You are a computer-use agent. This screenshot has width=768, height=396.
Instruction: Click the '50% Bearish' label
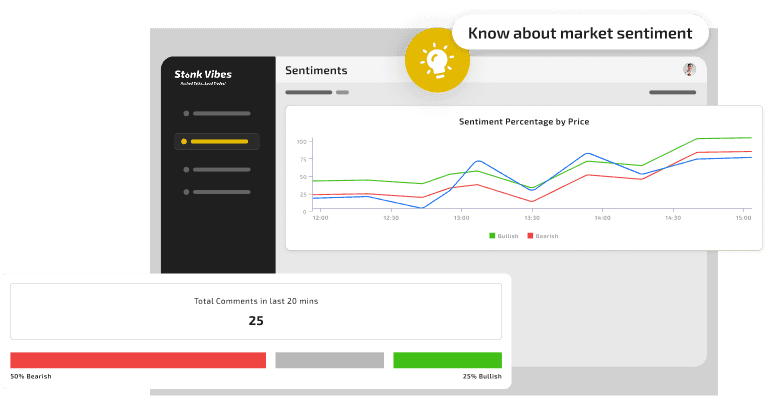coord(31,376)
